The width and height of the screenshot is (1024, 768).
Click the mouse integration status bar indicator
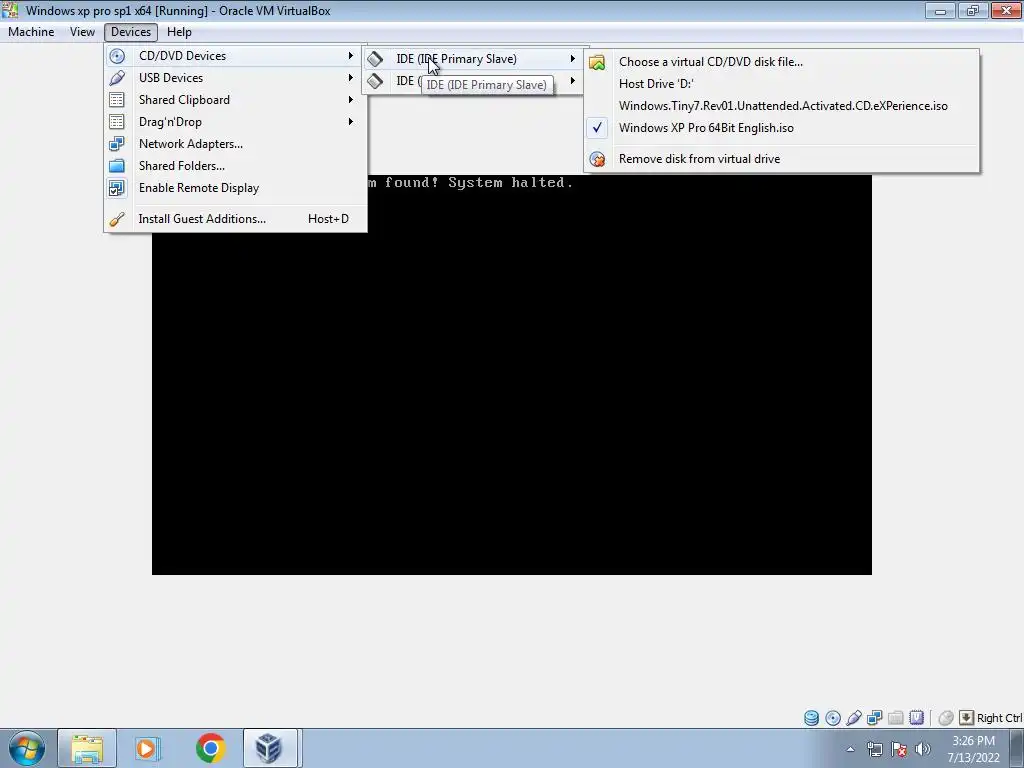point(946,718)
